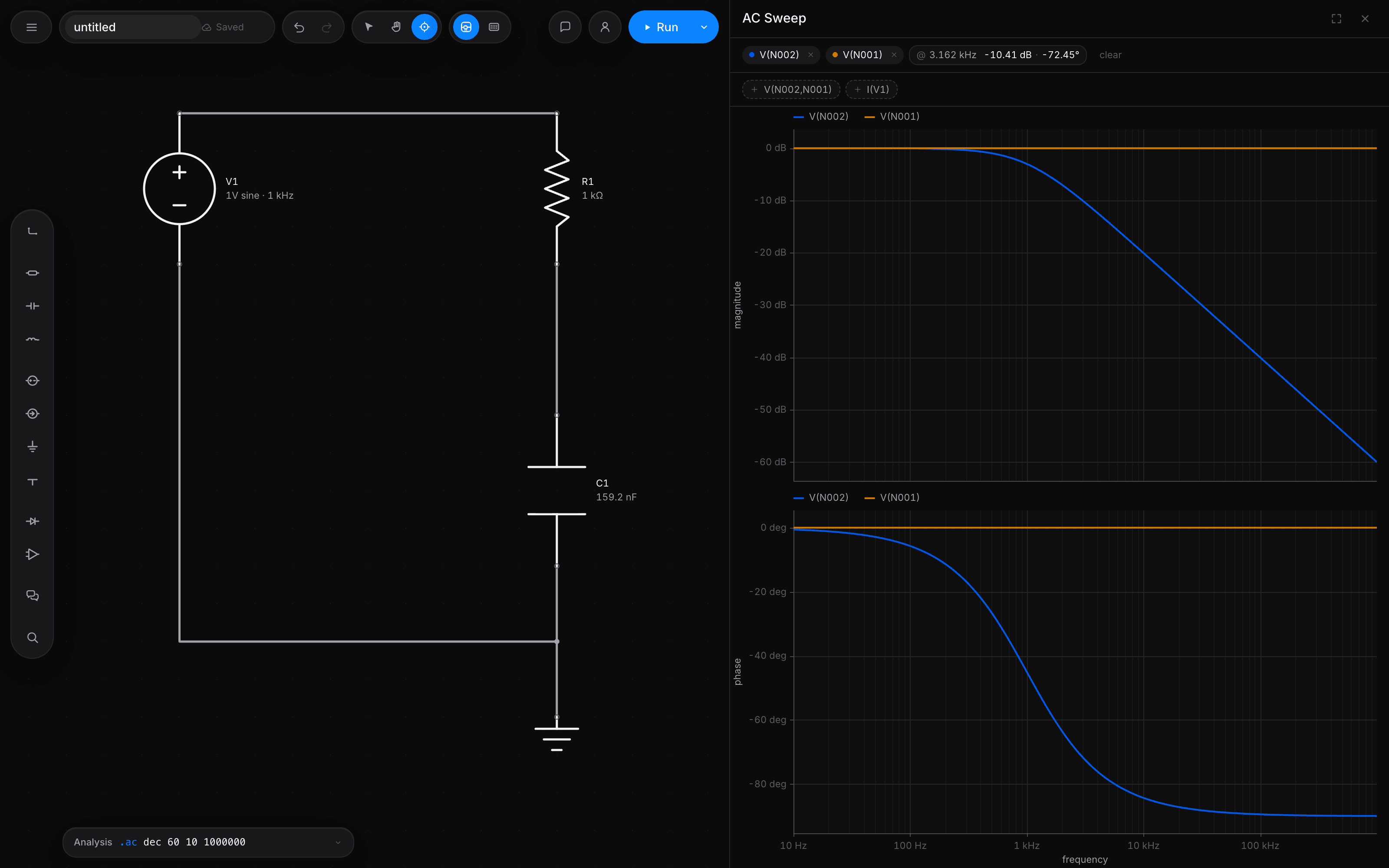Open the user account icon

[605, 27]
